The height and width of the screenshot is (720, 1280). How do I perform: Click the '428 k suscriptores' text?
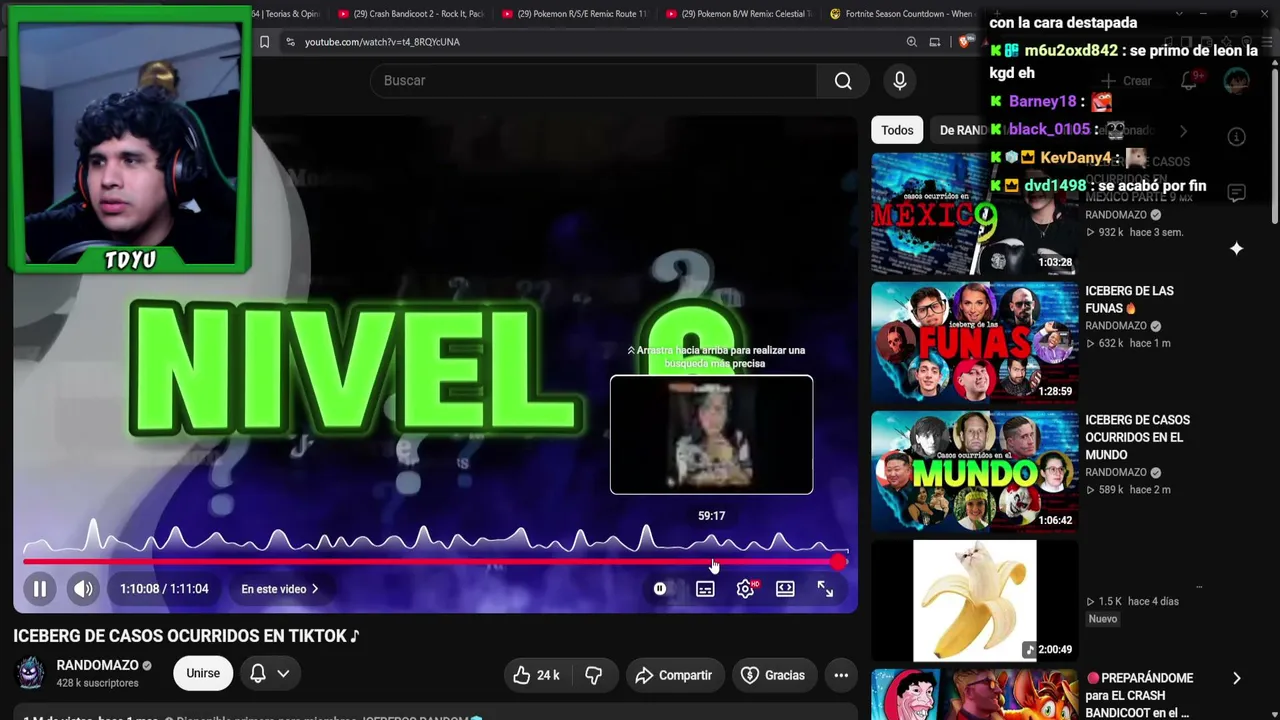tap(98, 683)
